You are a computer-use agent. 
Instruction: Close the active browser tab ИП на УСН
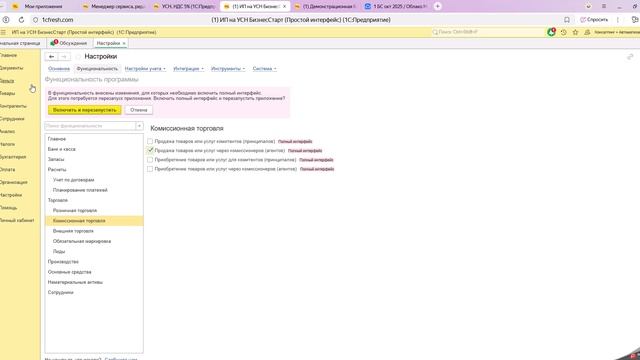tap(284, 7)
